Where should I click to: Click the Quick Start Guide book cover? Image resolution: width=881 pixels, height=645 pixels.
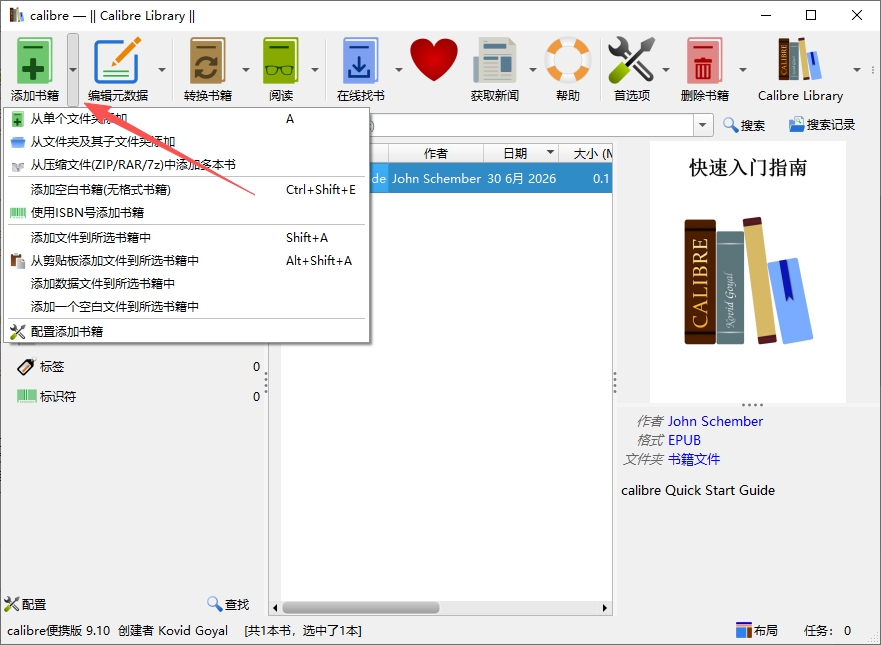click(x=748, y=272)
